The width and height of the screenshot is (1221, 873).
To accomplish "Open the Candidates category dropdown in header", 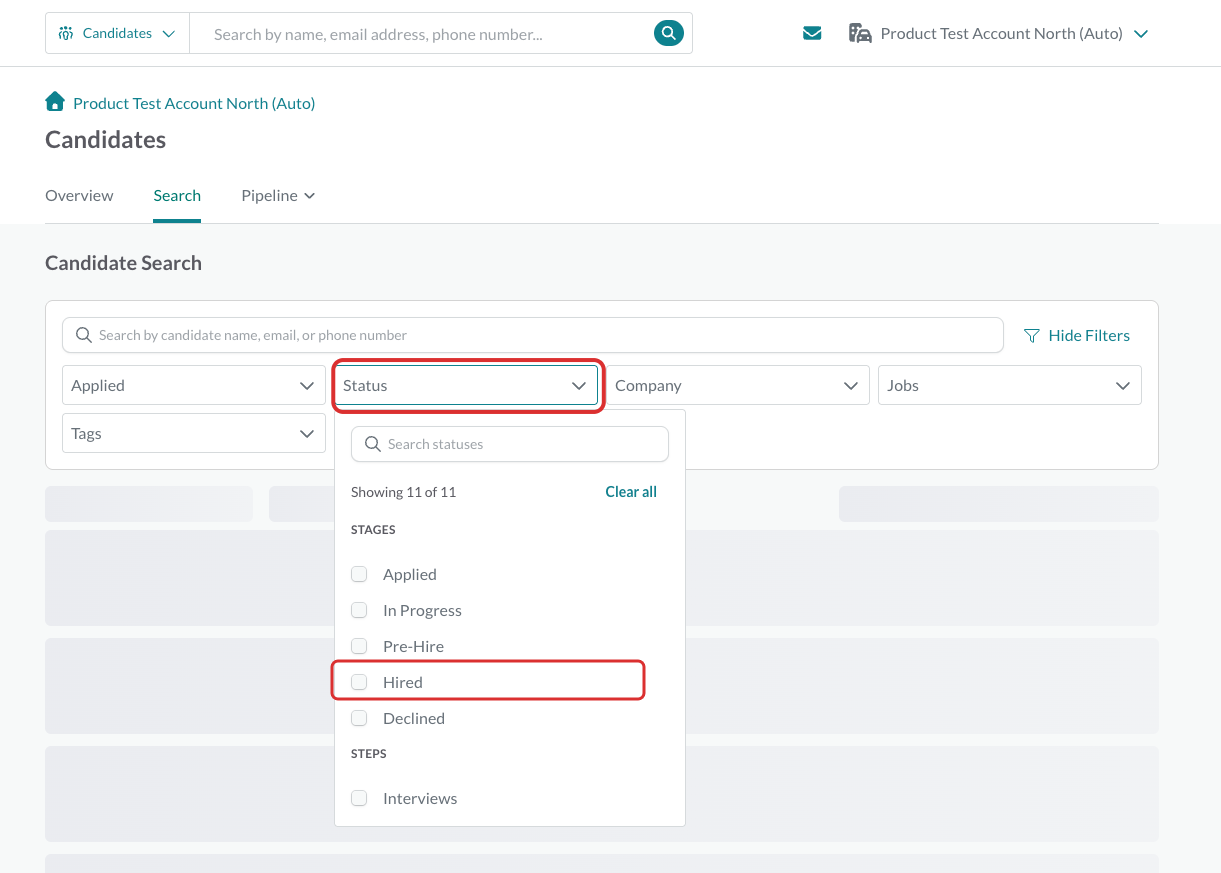I will 117,33.
